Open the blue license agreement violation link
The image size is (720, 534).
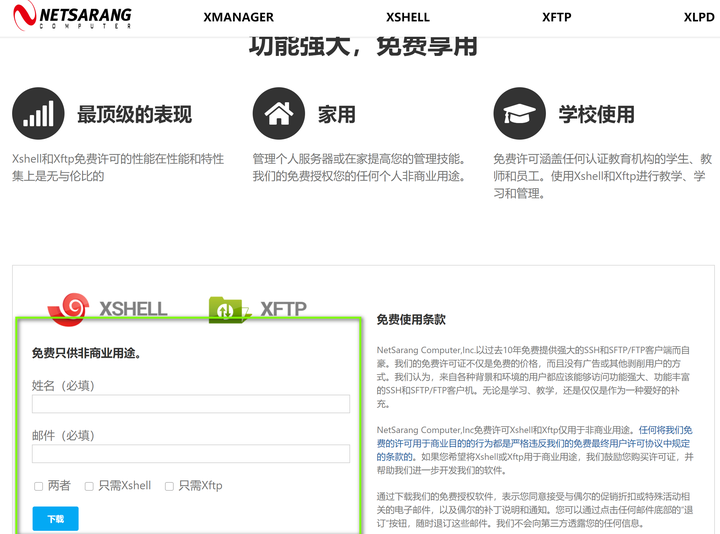534,444
